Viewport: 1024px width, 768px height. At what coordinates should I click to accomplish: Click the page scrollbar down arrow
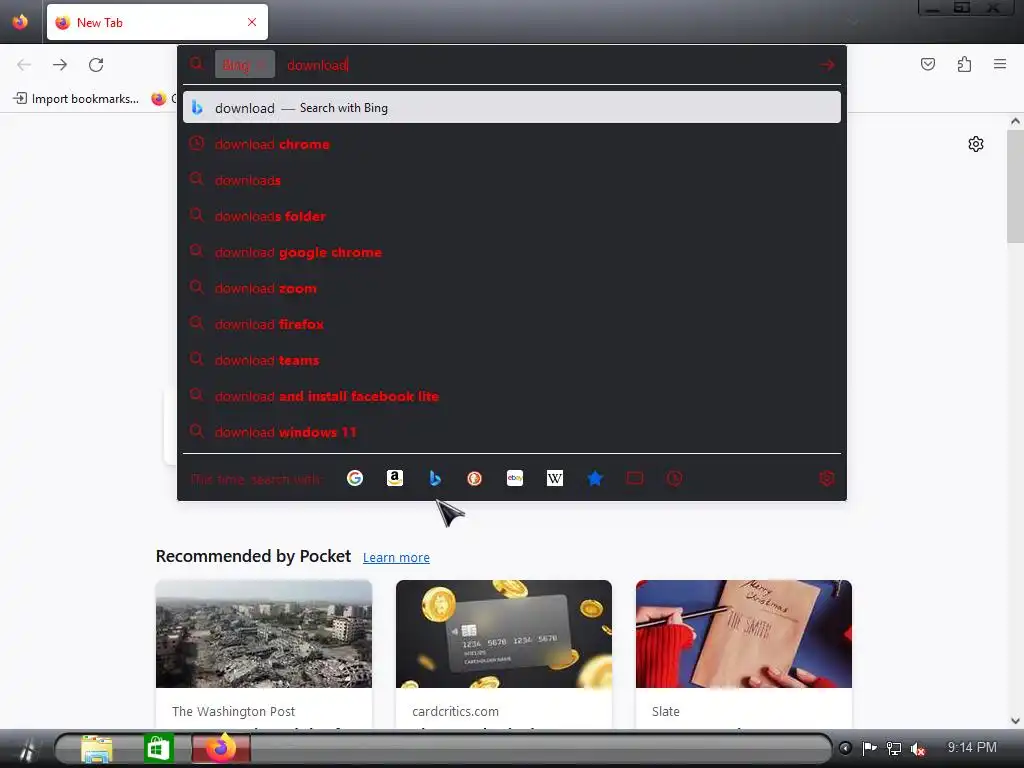(1015, 721)
